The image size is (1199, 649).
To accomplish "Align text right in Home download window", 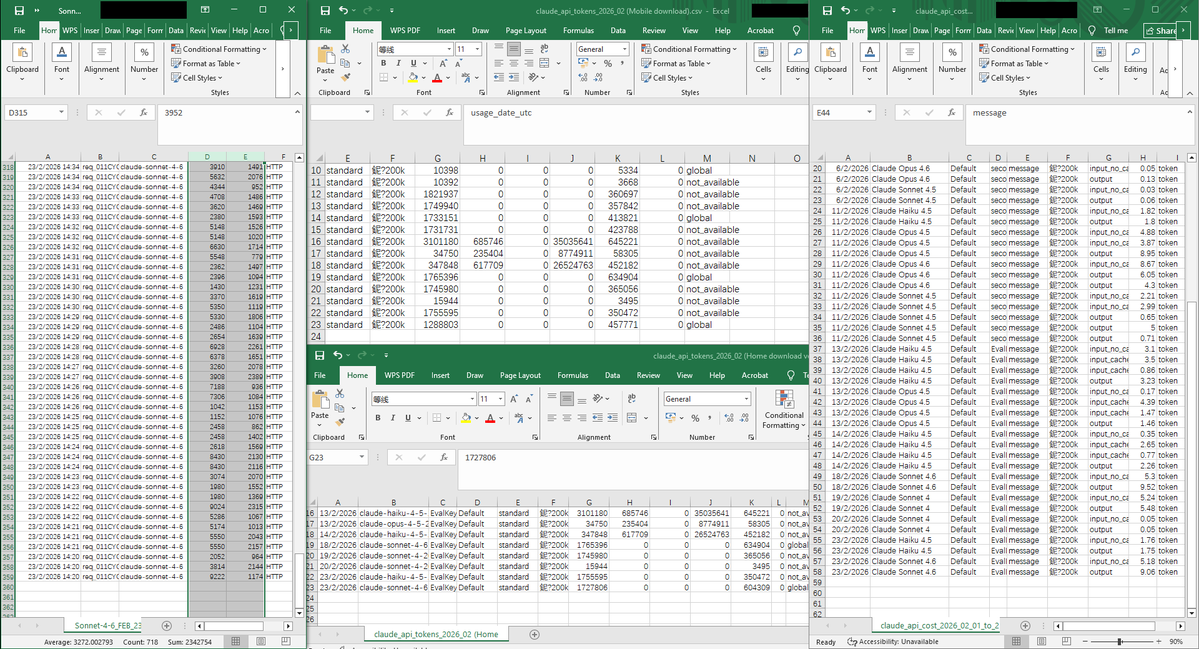I will (x=581, y=418).
